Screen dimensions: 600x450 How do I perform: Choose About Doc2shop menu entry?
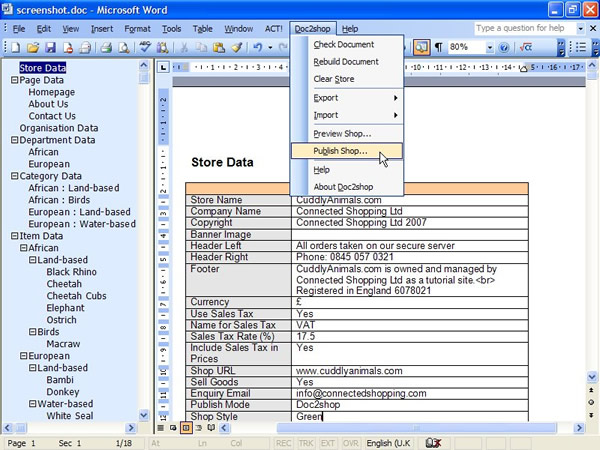tap(347, 187)
